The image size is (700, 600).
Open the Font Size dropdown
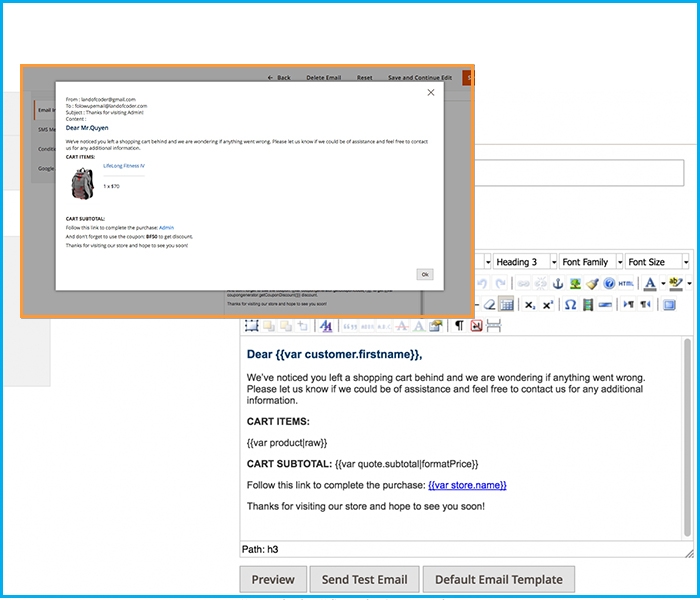point(657,262)
